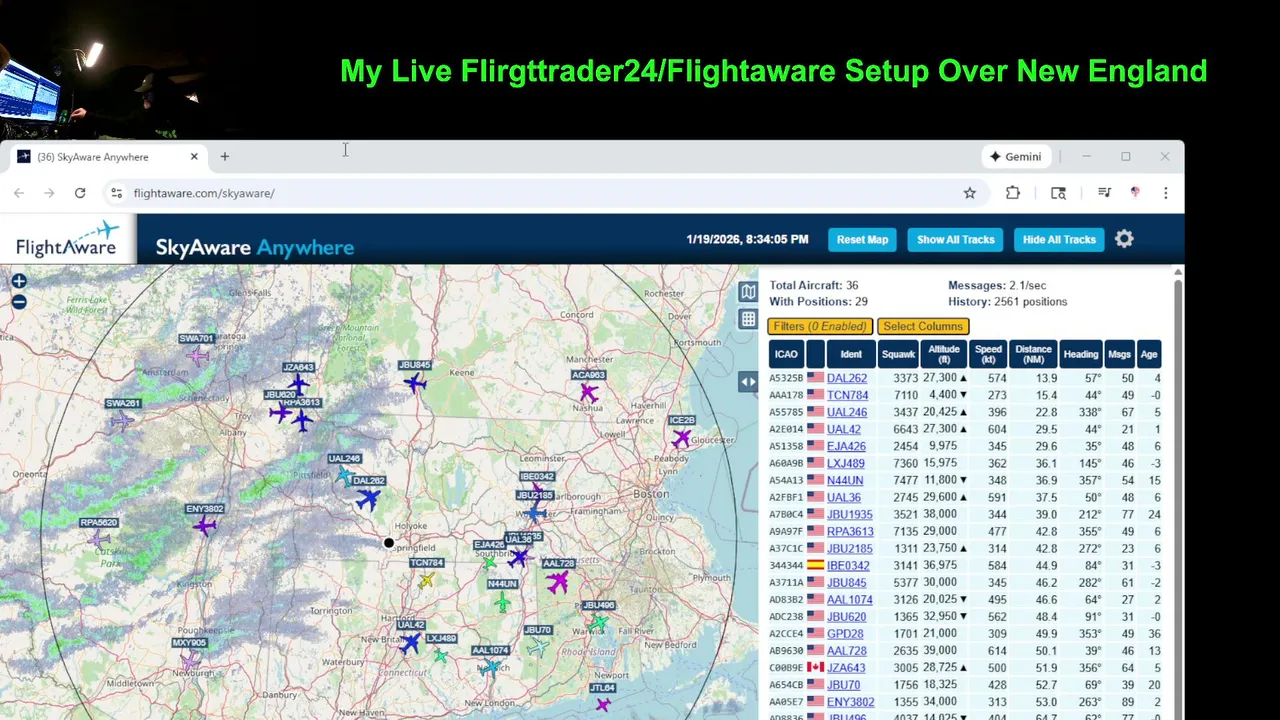This screenshot has height=720, width=1280.
Task: Close the SkyAware Anywhere tab
Action: (x=194, y=157)
